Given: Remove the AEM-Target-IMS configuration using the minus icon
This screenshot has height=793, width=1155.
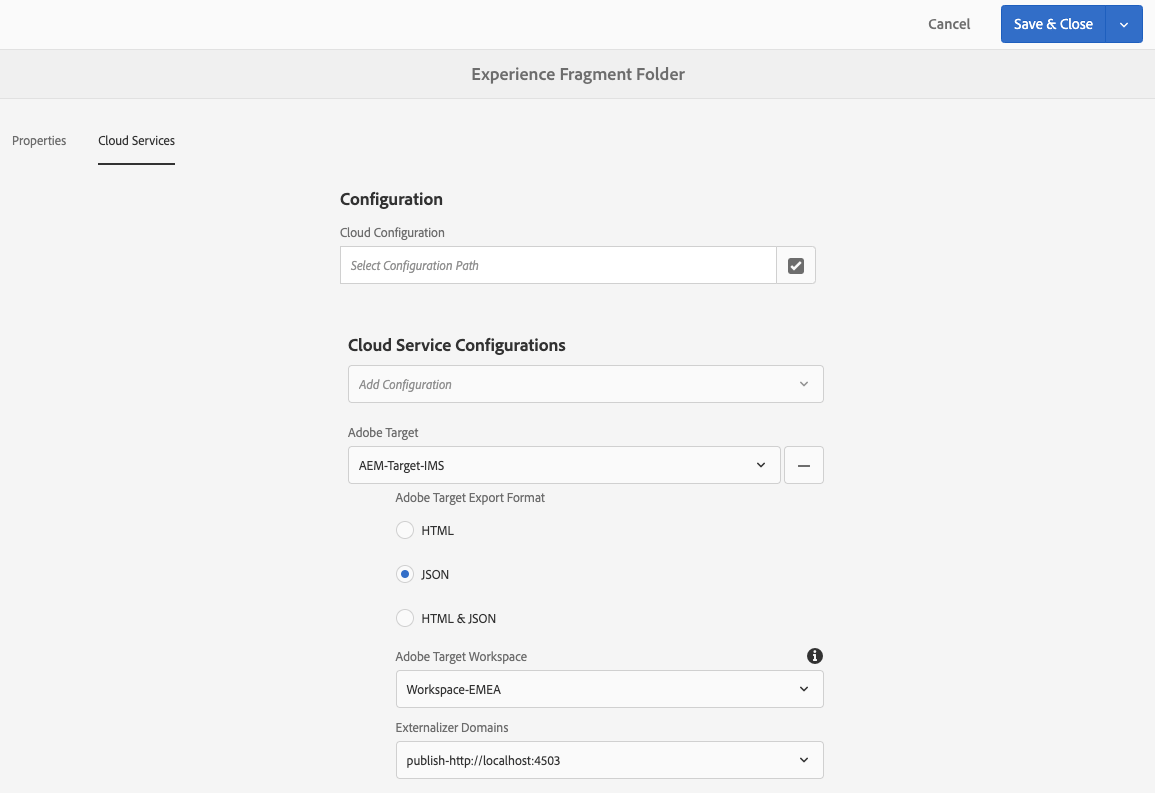Looking at the screenshot, I should click(803, 465).
